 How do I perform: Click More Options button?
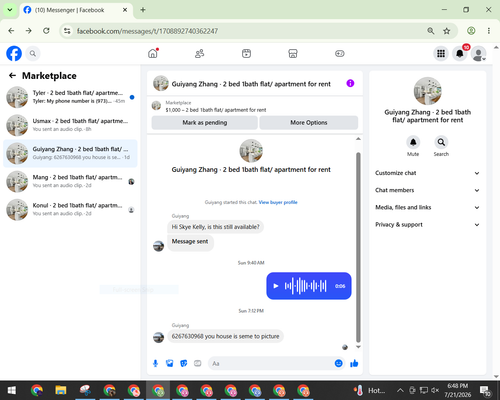[309, 122]
